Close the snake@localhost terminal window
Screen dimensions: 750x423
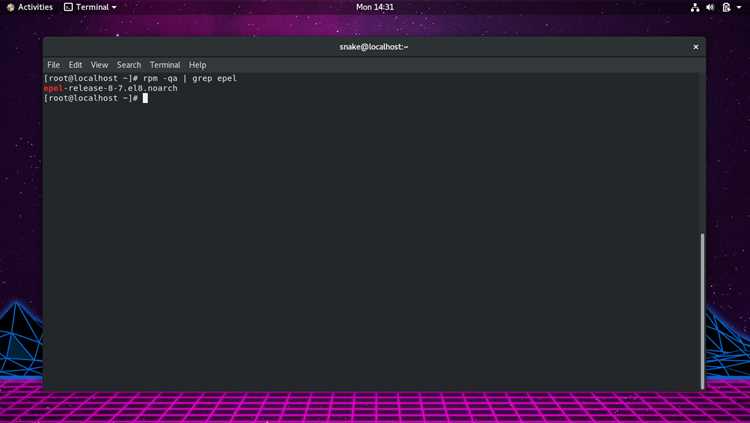pos(696,47)
